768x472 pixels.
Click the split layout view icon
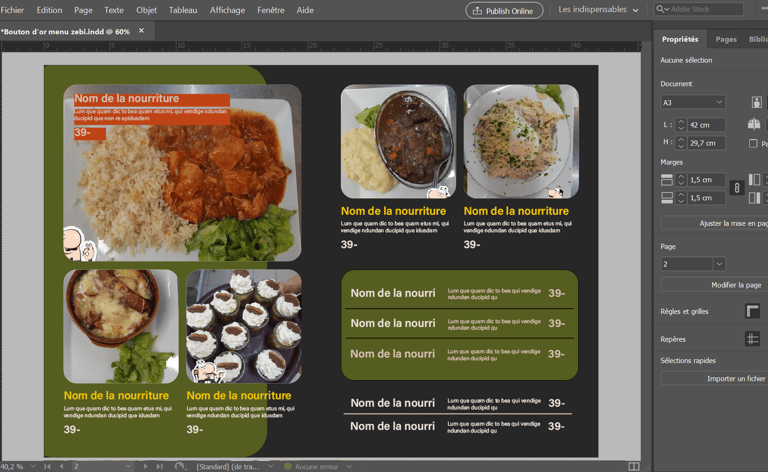point(634,466)
